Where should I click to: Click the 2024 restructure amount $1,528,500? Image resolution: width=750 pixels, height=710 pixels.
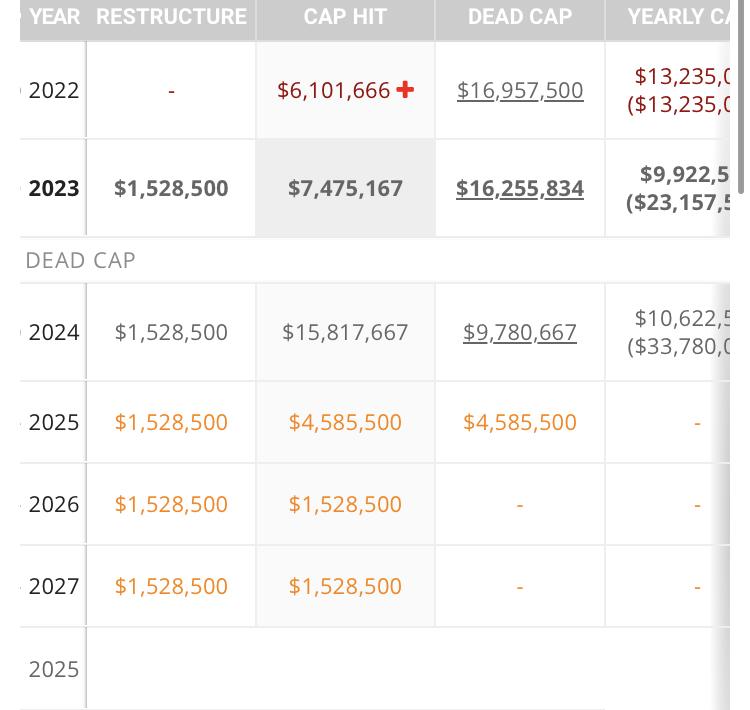[x=171, y=332]
